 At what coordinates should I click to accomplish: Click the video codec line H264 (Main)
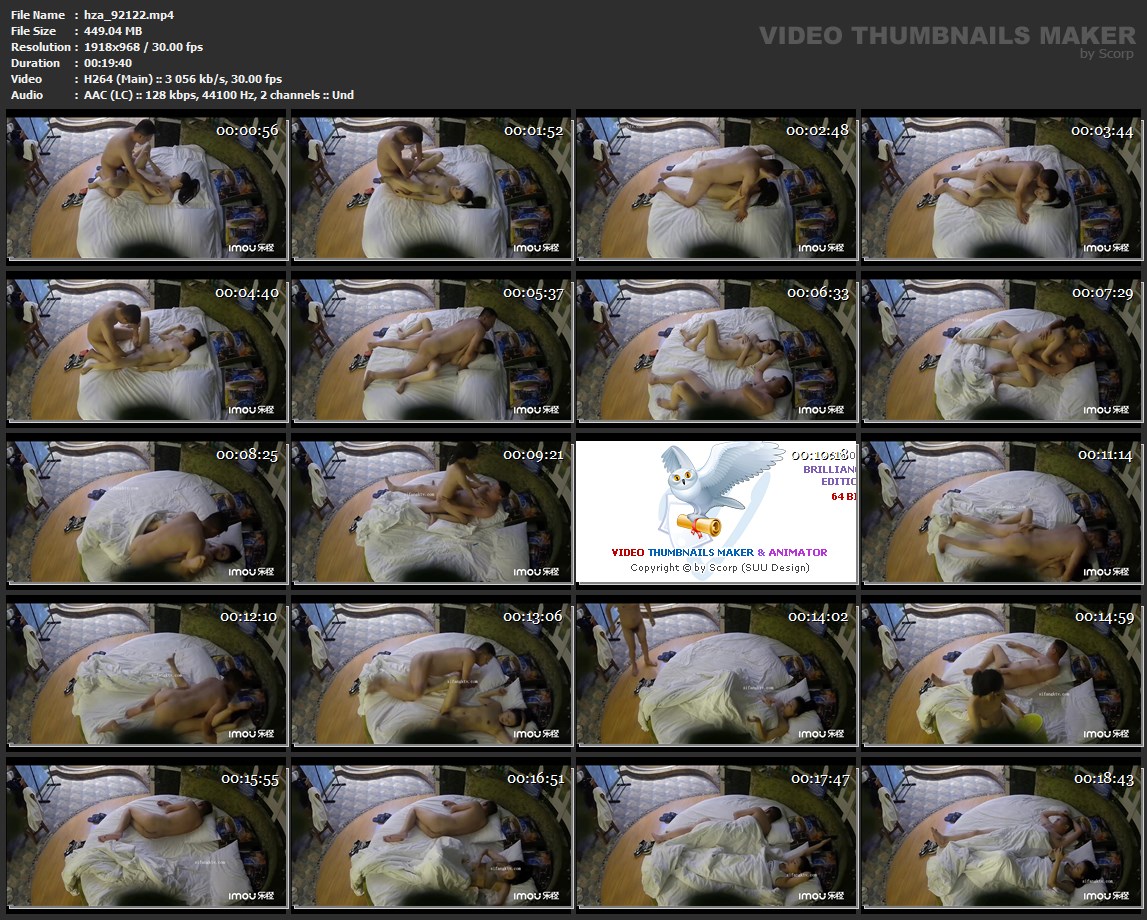[183, 79]
